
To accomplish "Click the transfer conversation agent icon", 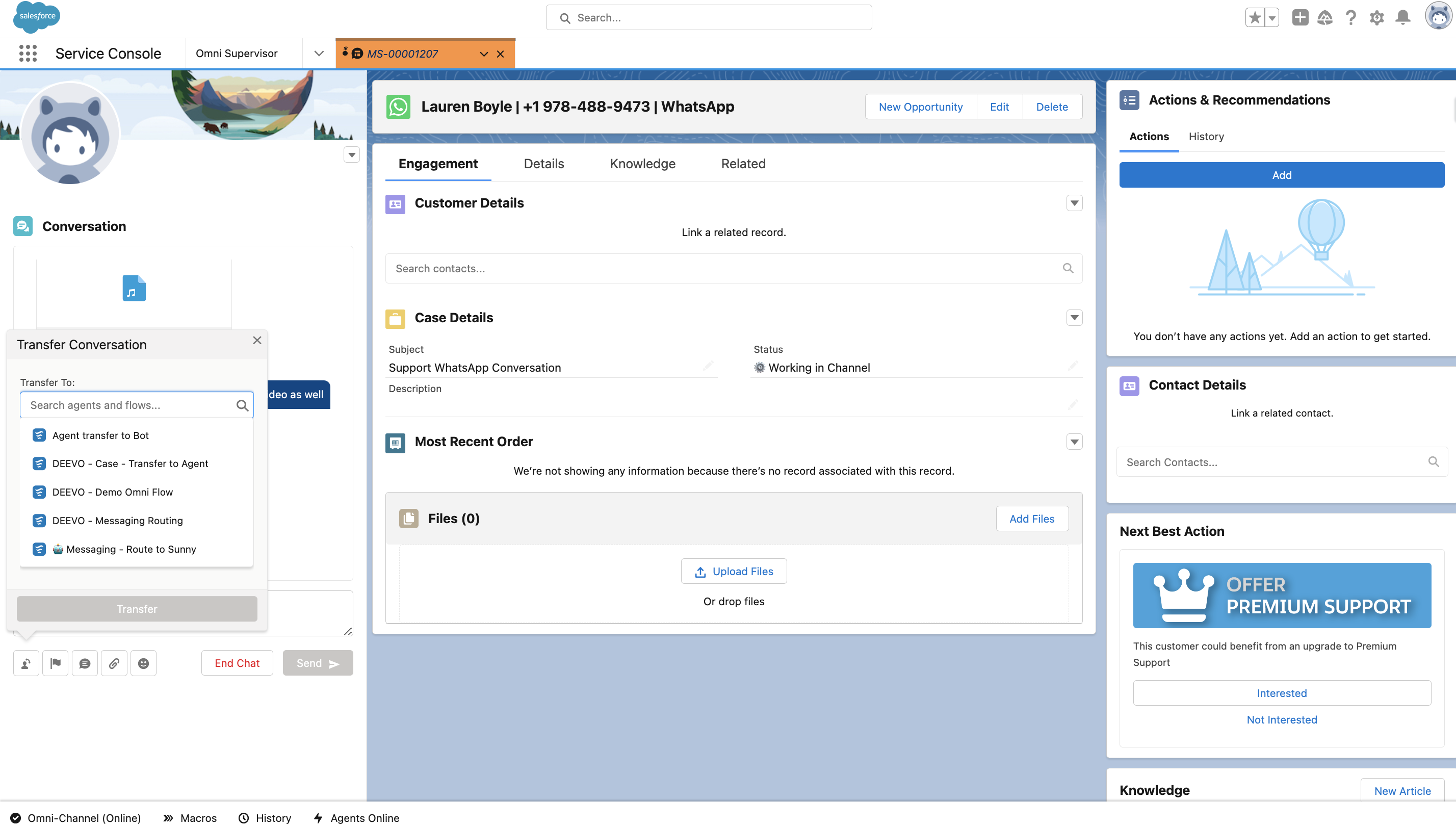I will (x=26, y=663).
